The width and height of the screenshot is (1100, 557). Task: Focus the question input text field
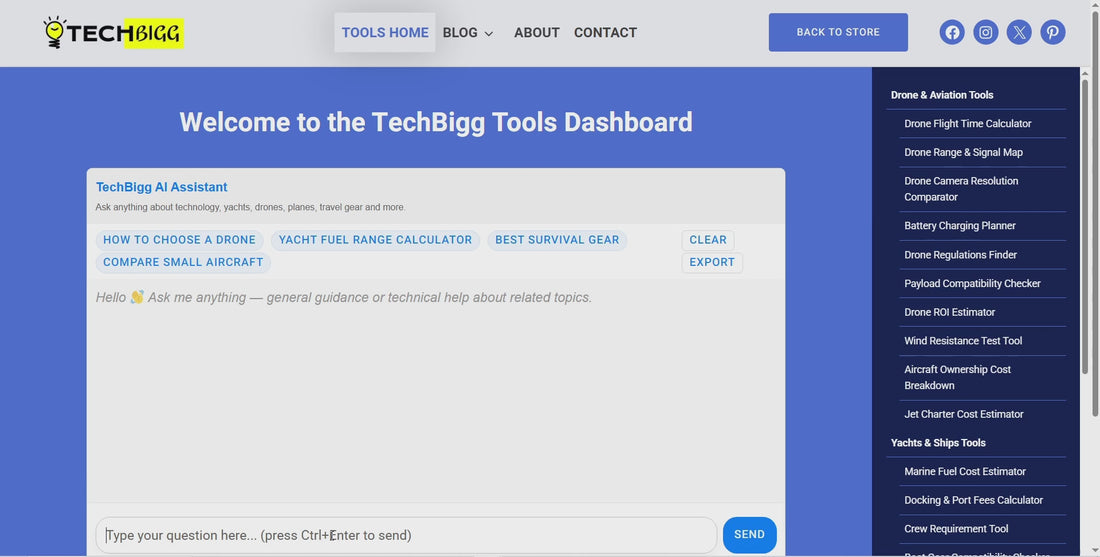(x=406, y=535)
